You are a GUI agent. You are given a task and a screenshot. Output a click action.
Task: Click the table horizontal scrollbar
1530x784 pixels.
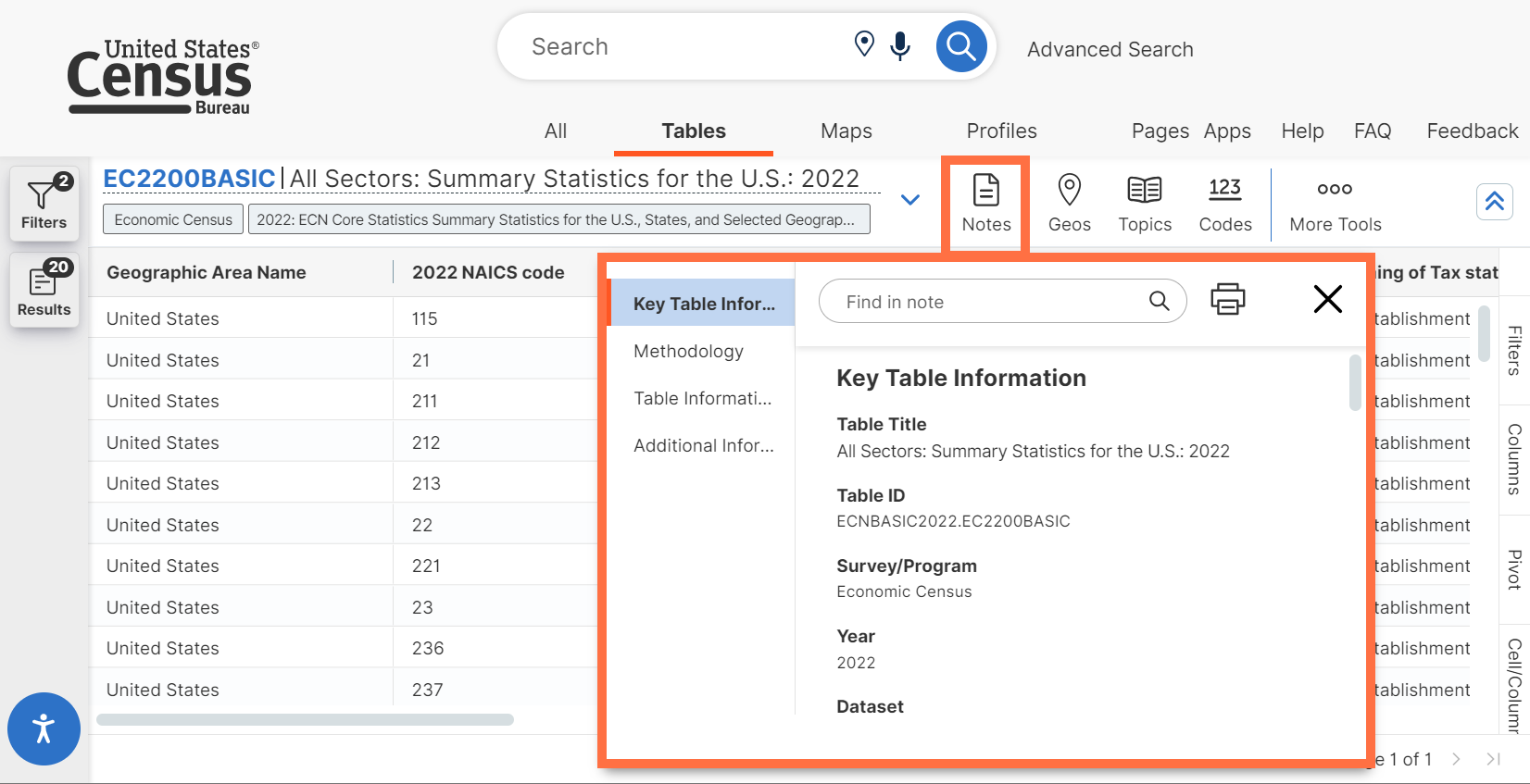(x=305, y=719)
